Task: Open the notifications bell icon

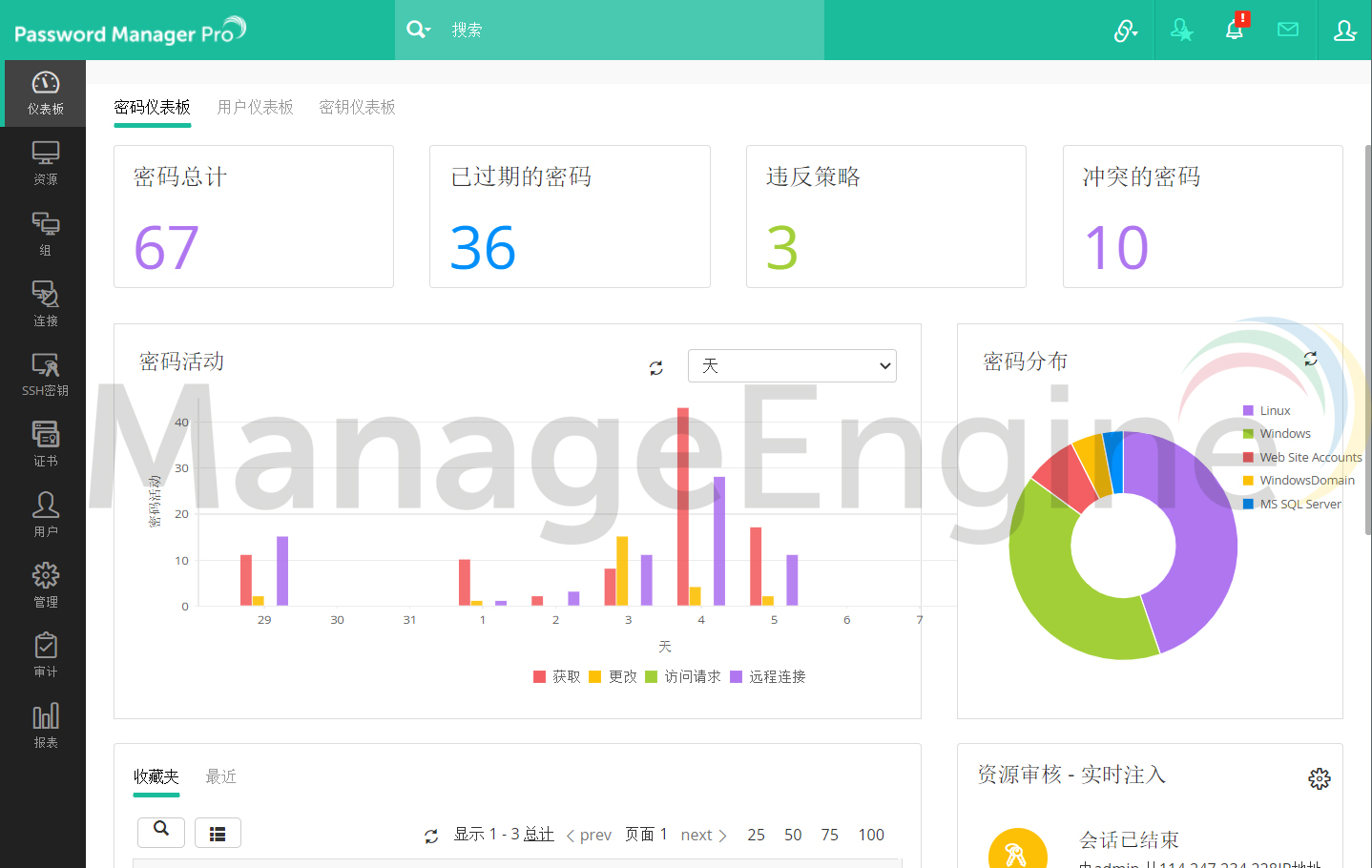Action: coord(1235,30)
